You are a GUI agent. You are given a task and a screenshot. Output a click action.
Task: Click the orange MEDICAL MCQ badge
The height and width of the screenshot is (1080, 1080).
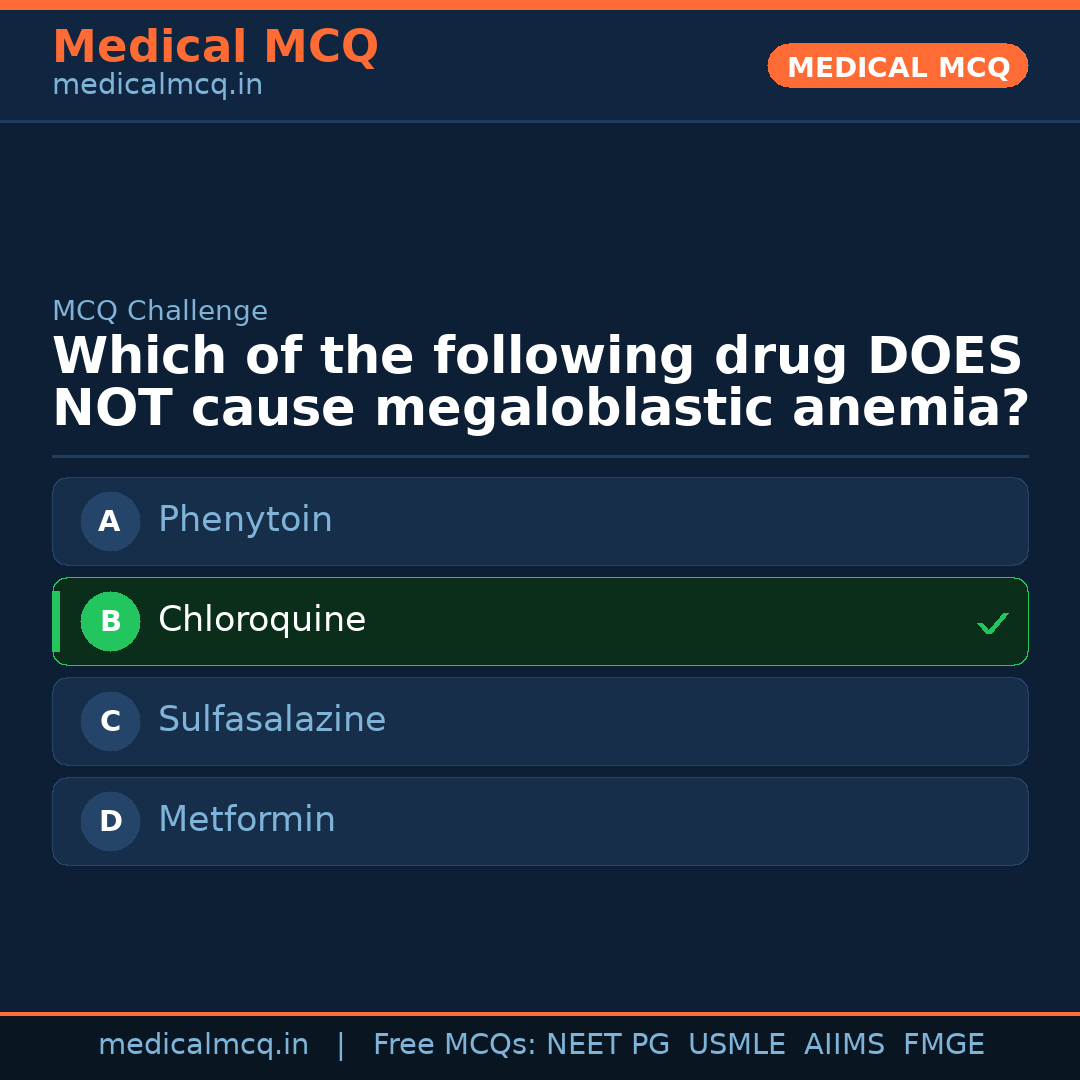pos(897,66)
